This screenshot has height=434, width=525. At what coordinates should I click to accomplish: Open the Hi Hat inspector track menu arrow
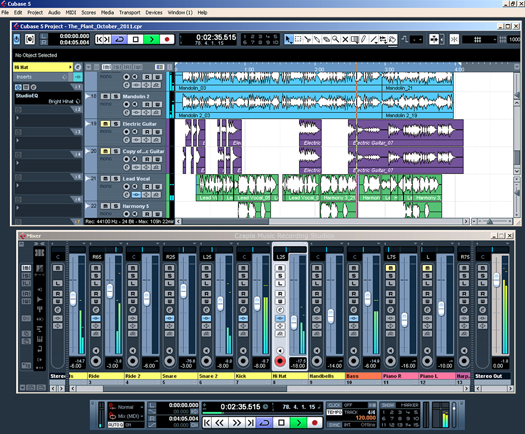point(70,67)
